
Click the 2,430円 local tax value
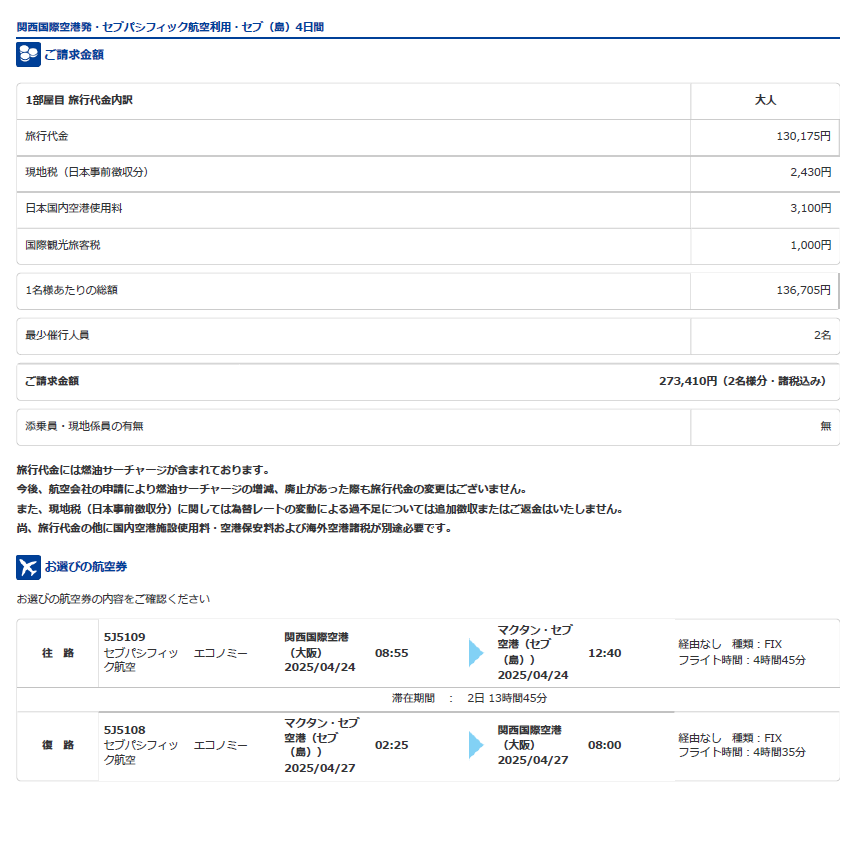tap(811, 172)
